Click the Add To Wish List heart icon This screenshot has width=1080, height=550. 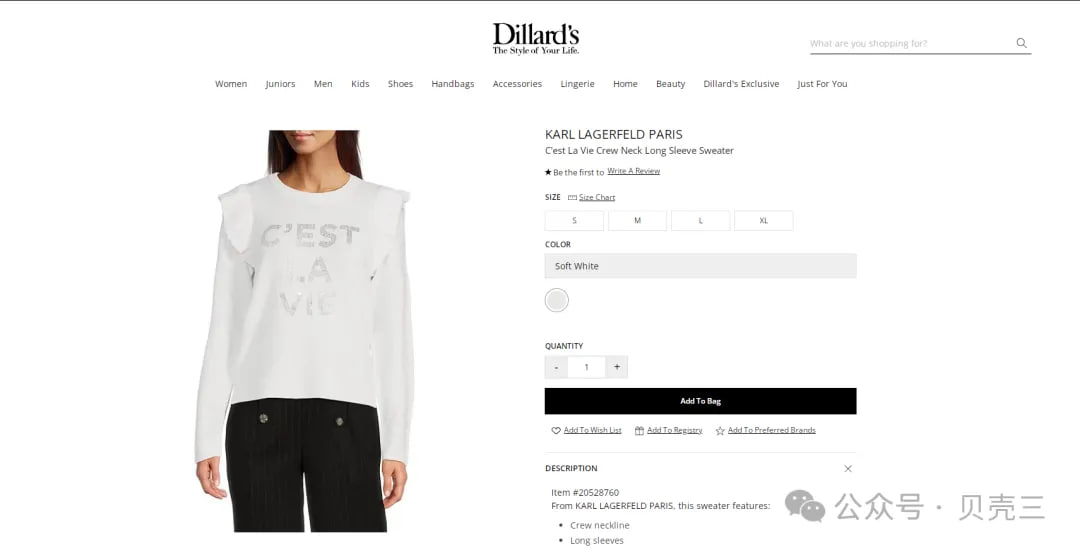coord(556,430)
